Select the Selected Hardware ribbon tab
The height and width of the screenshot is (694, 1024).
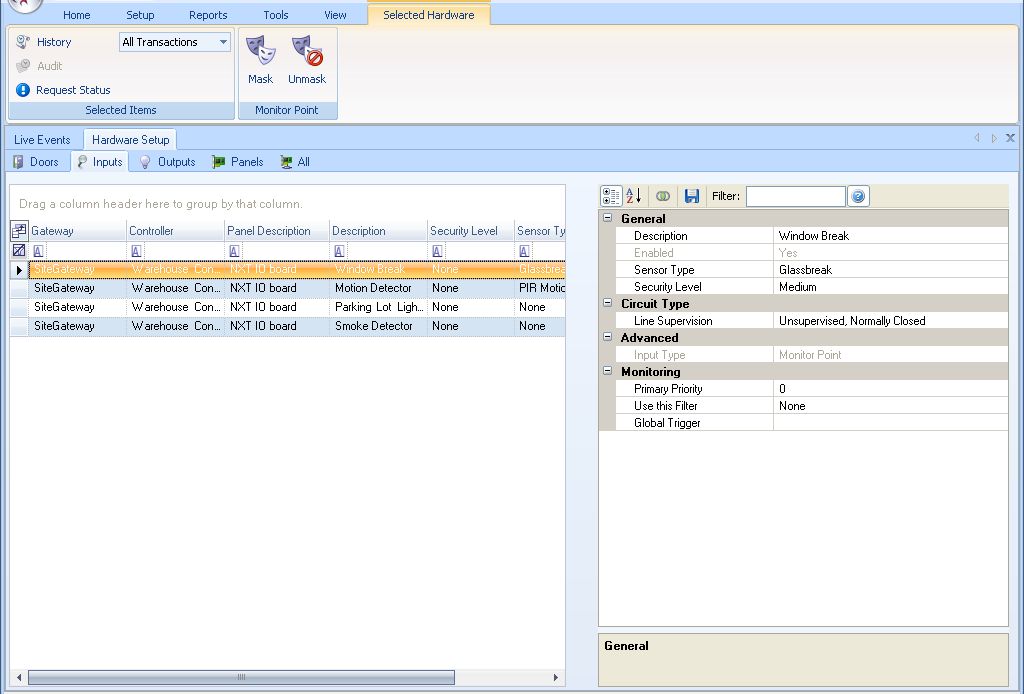[428, 15]
